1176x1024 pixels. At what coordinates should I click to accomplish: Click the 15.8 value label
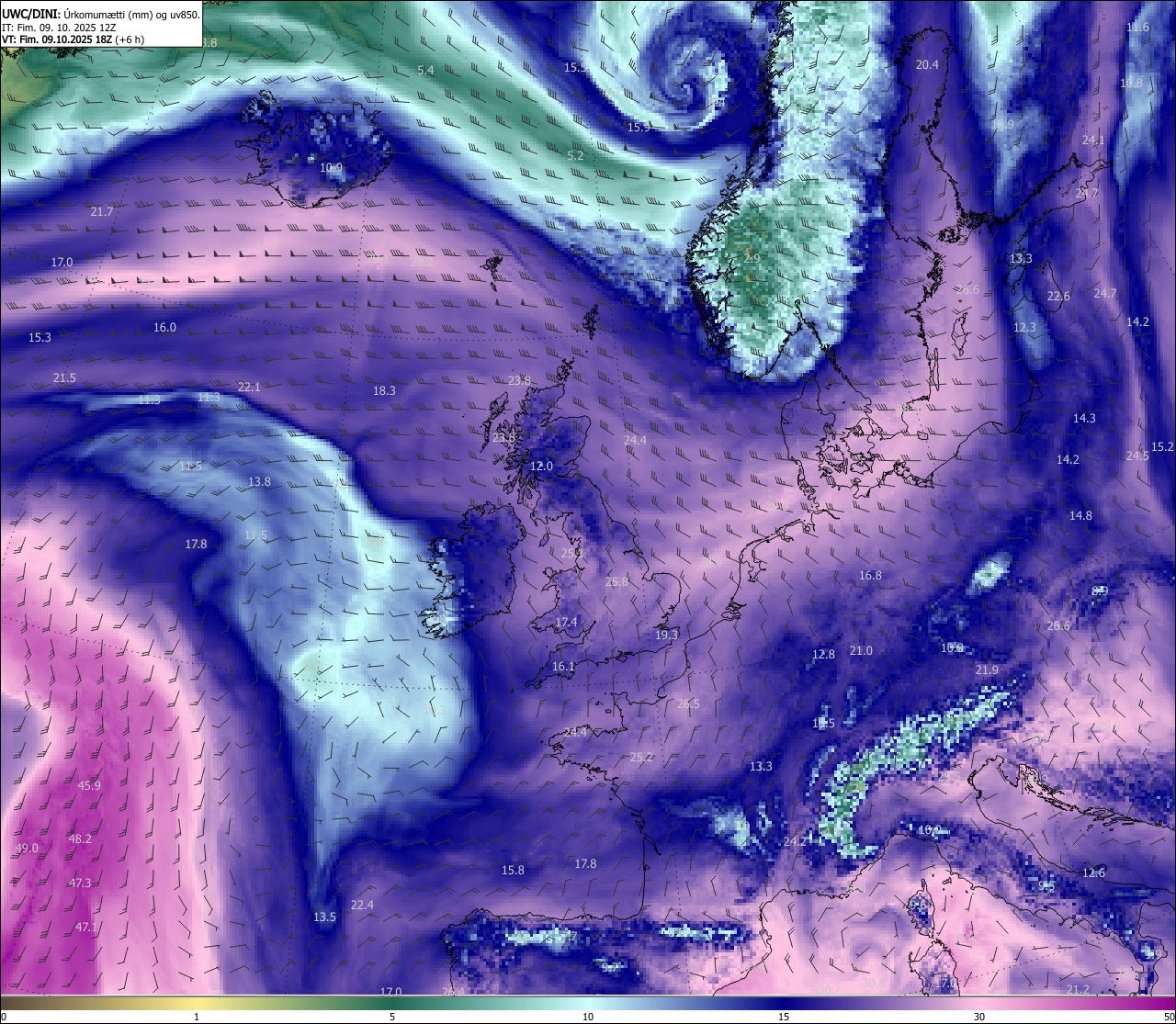513,870
